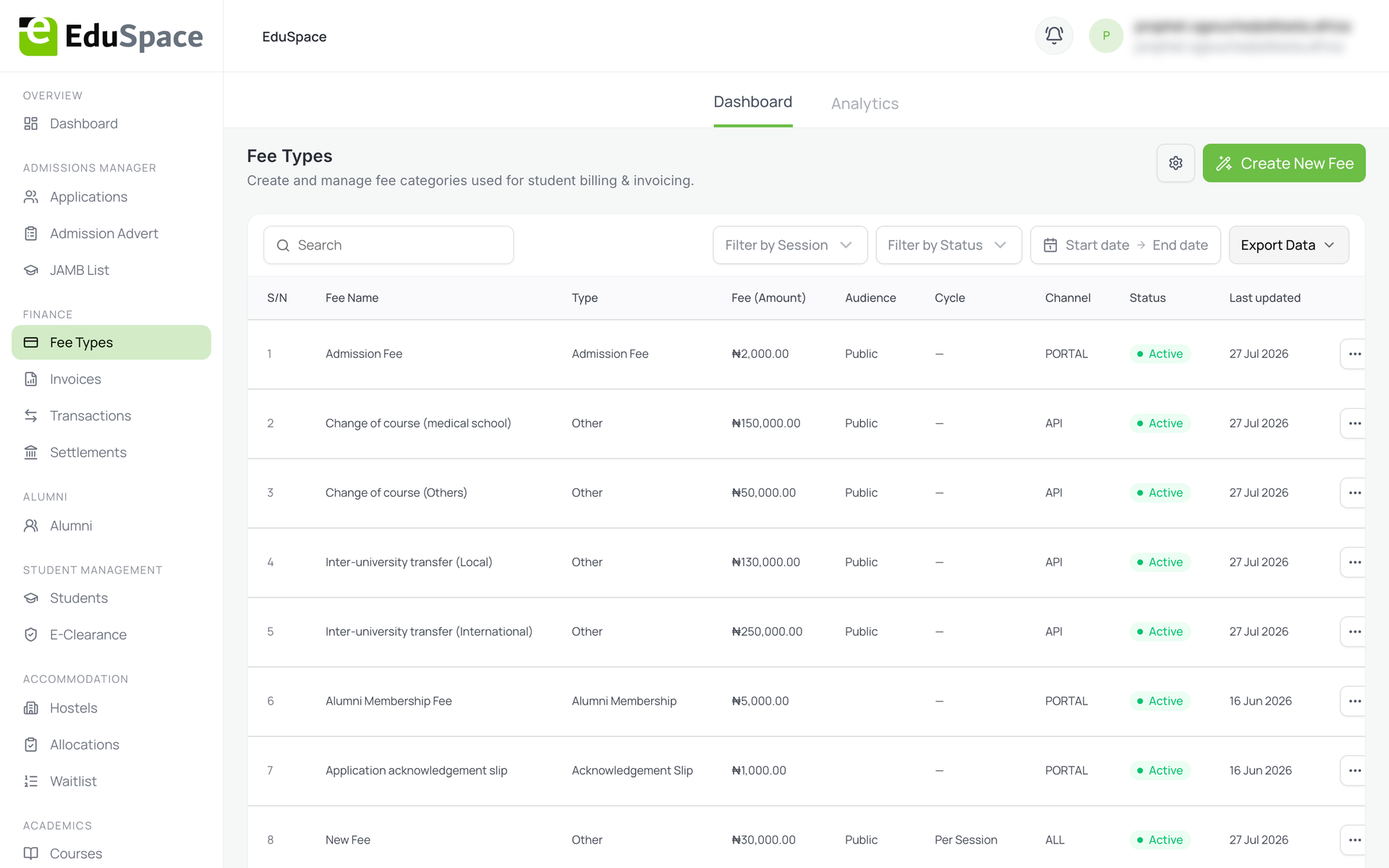Screen dimensions: 1389x868
Task: Open row actions for Change of course (medical school)
Action: coord(1354,423)
